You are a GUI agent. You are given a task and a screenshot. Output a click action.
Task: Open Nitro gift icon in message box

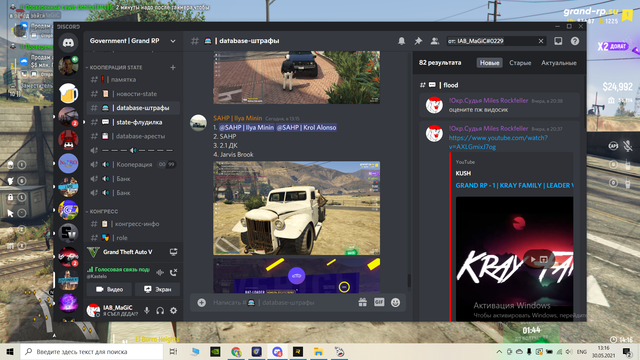click(x=362, y=302)
